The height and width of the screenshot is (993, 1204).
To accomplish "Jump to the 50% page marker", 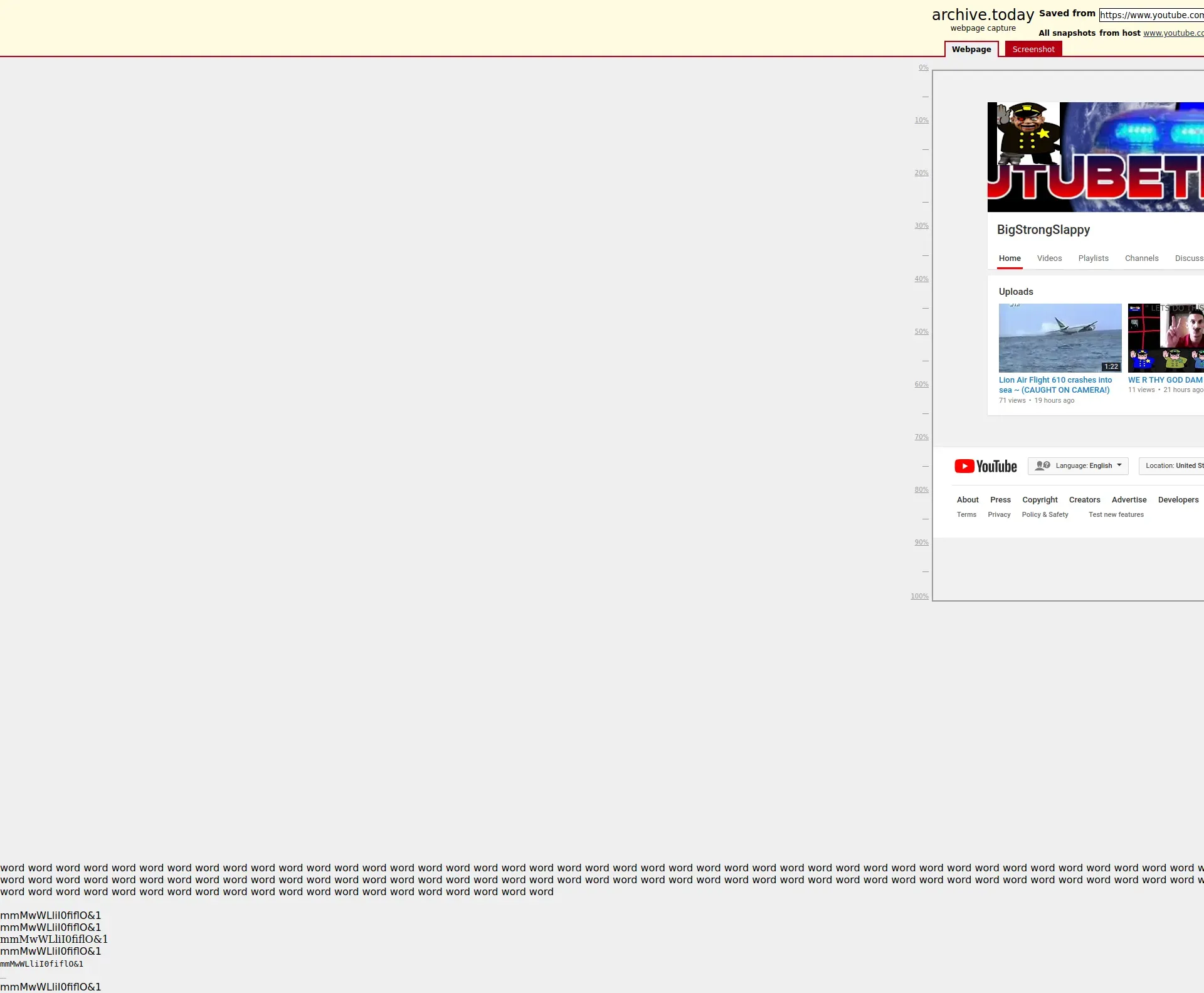I will click(x=921, y=331).
